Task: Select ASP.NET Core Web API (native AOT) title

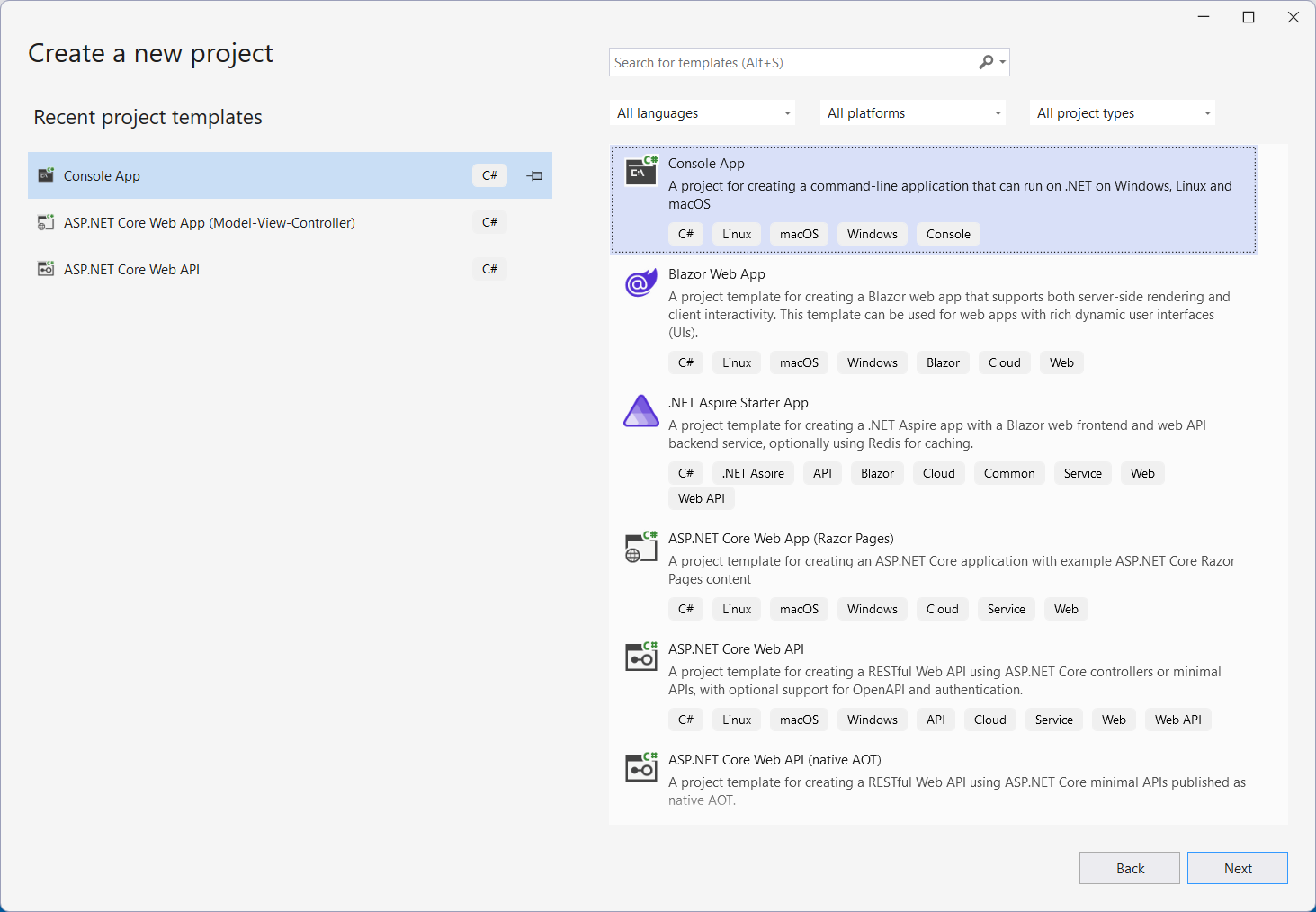Action: [774, 760]
